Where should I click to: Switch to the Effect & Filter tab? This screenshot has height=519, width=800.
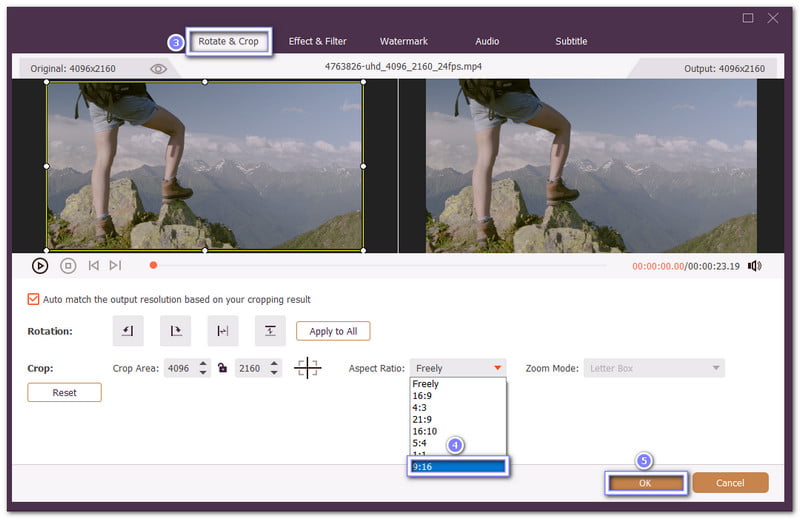(317, 41)
